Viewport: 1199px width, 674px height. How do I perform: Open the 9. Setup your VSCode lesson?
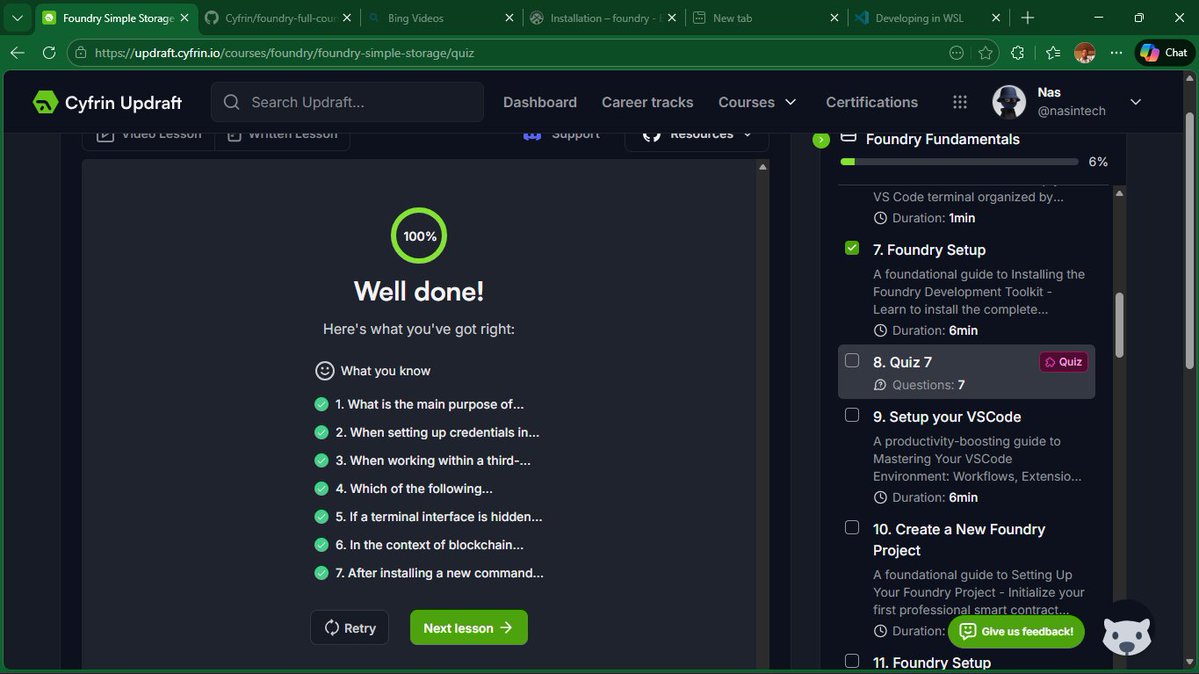point(947,416)
